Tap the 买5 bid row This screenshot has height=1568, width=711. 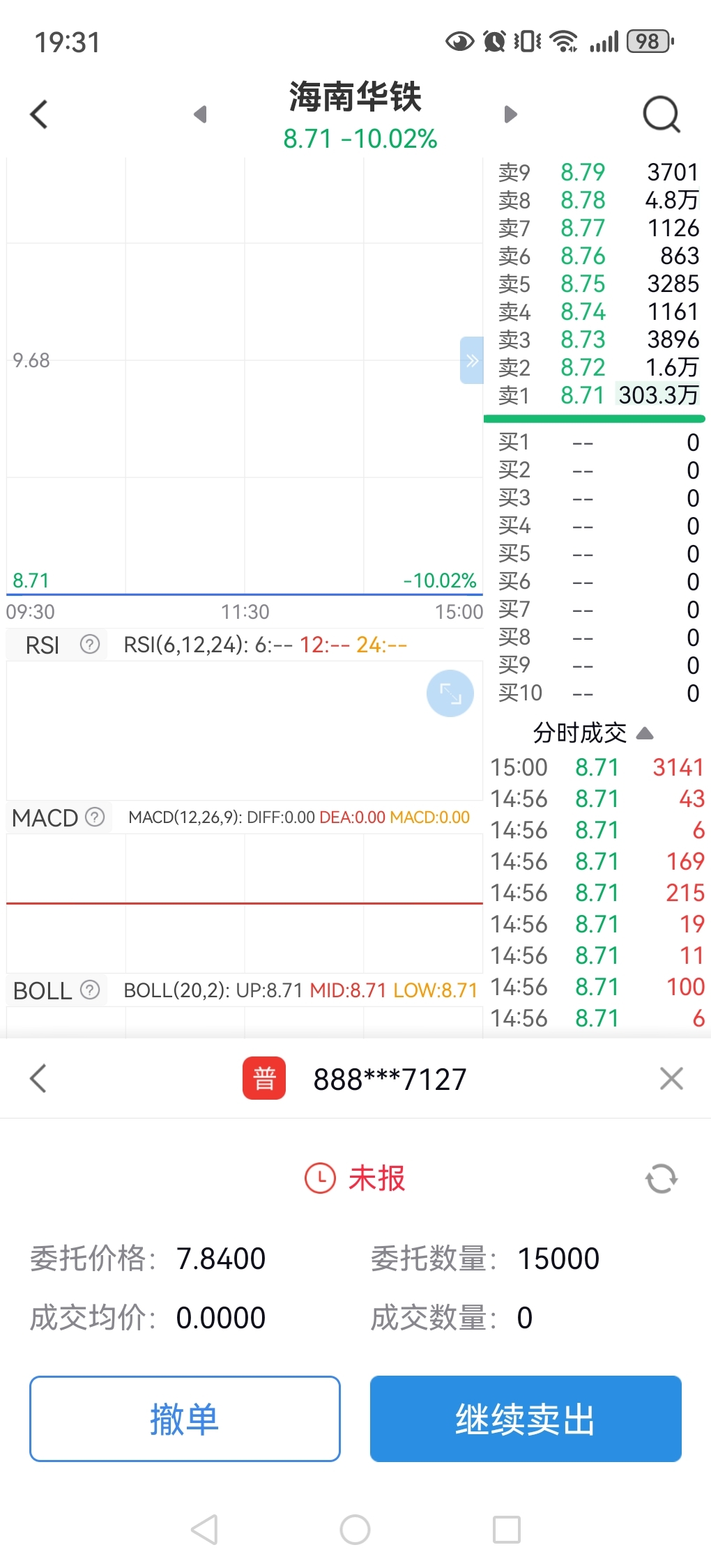pos(597,553)
